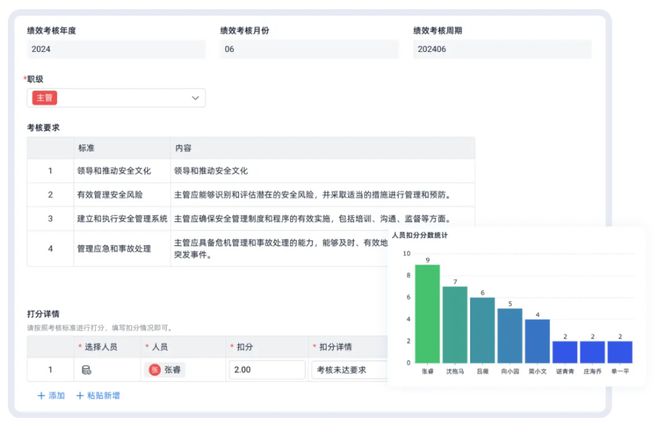This screenshot has height=439, width=660.
Task: Click the 绩效考核周期 field showing 202406
Action: pos(502,49)
